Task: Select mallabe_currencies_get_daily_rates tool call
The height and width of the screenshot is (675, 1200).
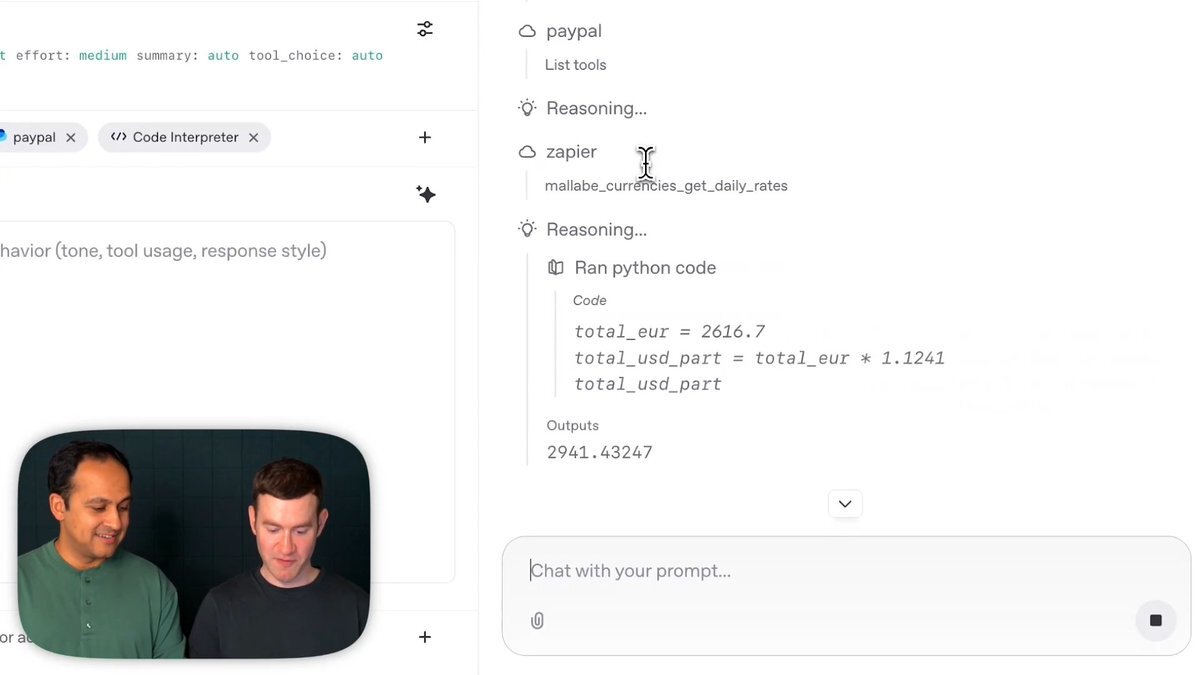Action: tap(666, 186)
